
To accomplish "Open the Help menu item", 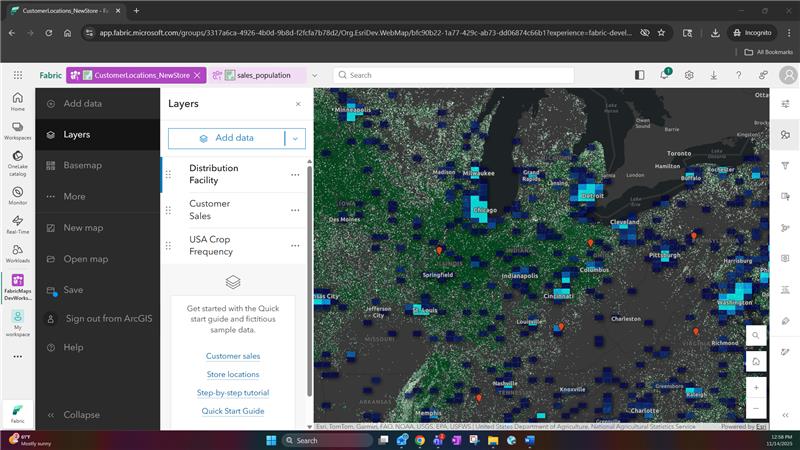I will coord(97,347).
